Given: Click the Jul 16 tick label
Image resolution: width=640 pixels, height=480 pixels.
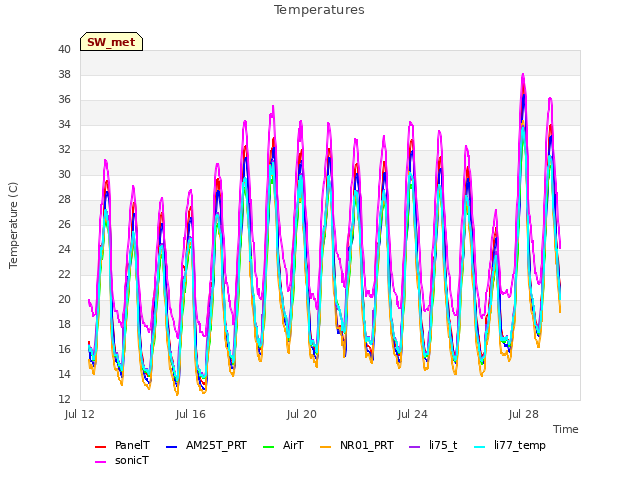Looking at the screenshot, I should click(191, 415).
